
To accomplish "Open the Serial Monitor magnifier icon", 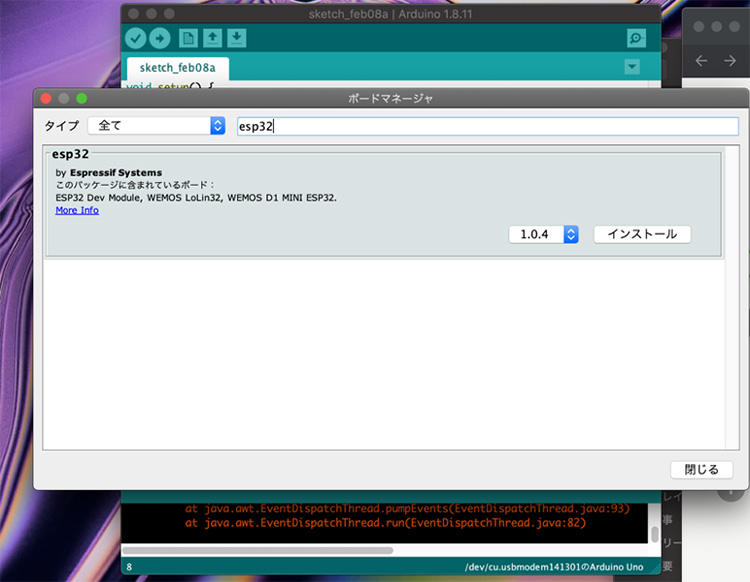I will pyautogui.click(x=636, y=38).
